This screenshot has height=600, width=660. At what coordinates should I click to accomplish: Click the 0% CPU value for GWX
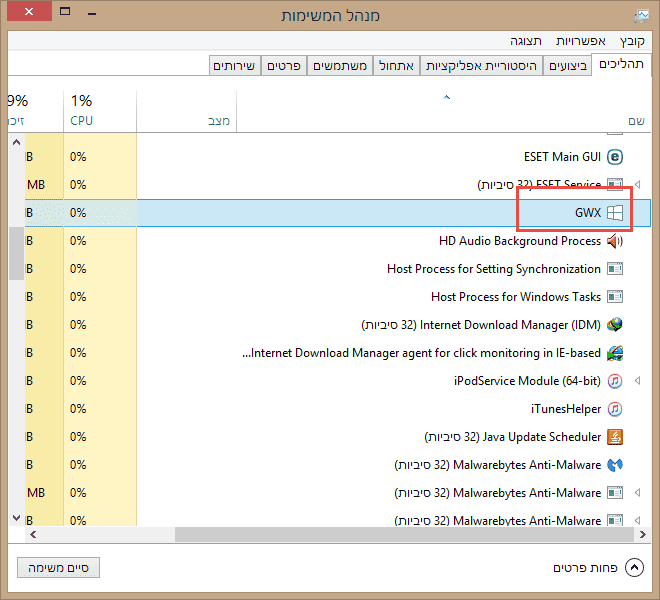[78, 213]
